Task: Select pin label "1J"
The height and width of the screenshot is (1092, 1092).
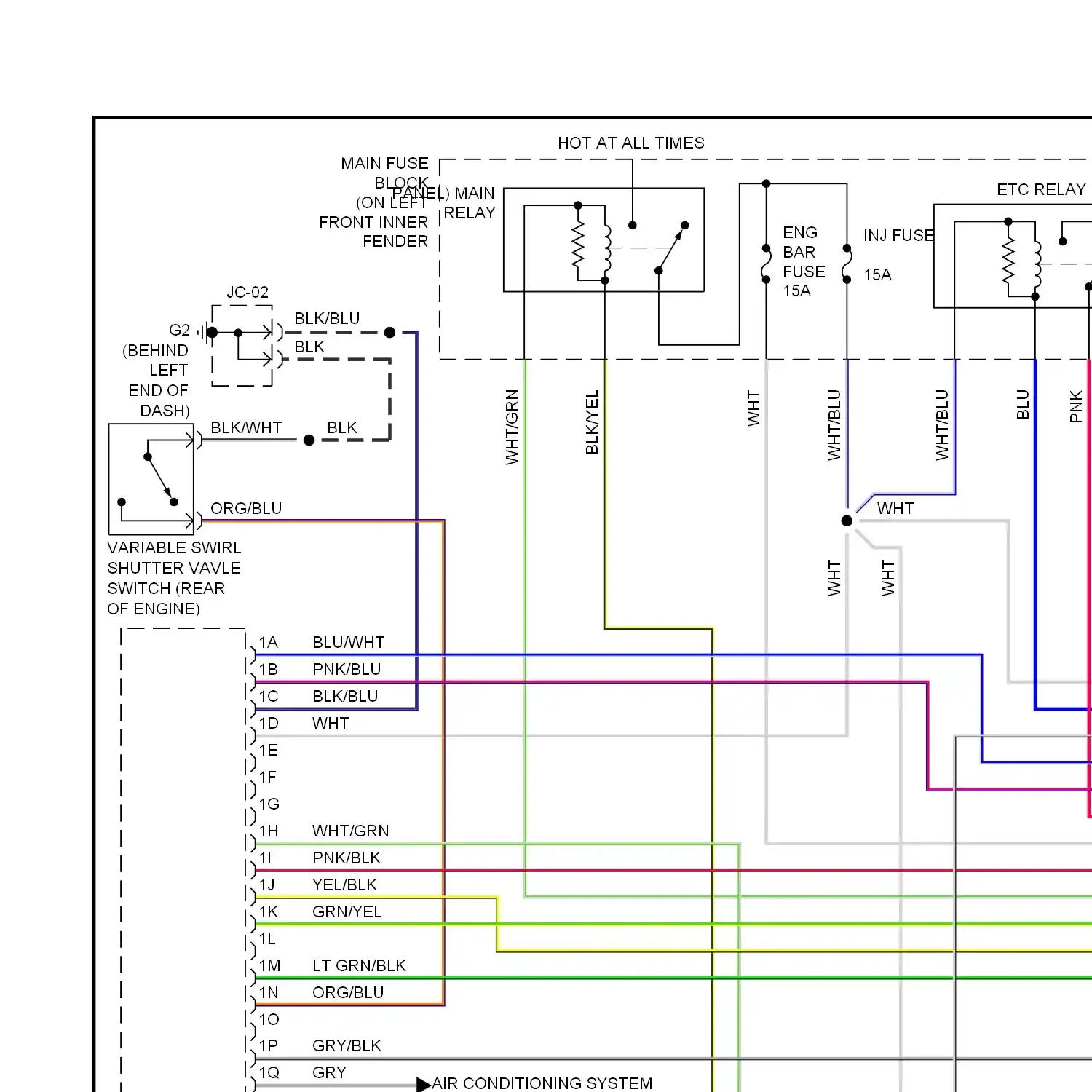Action: [267, 885]
